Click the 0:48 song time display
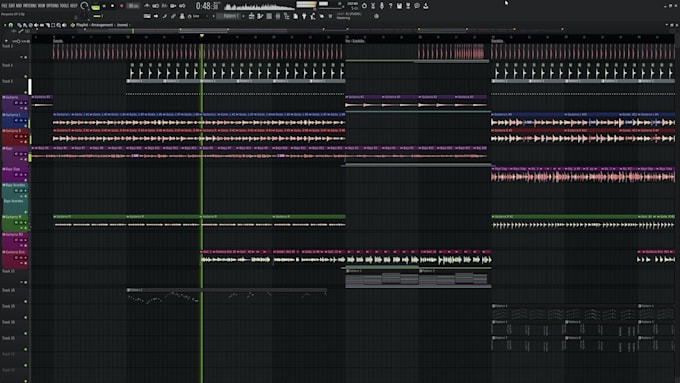Screen dimensions: 680x383 click(208, 6)
